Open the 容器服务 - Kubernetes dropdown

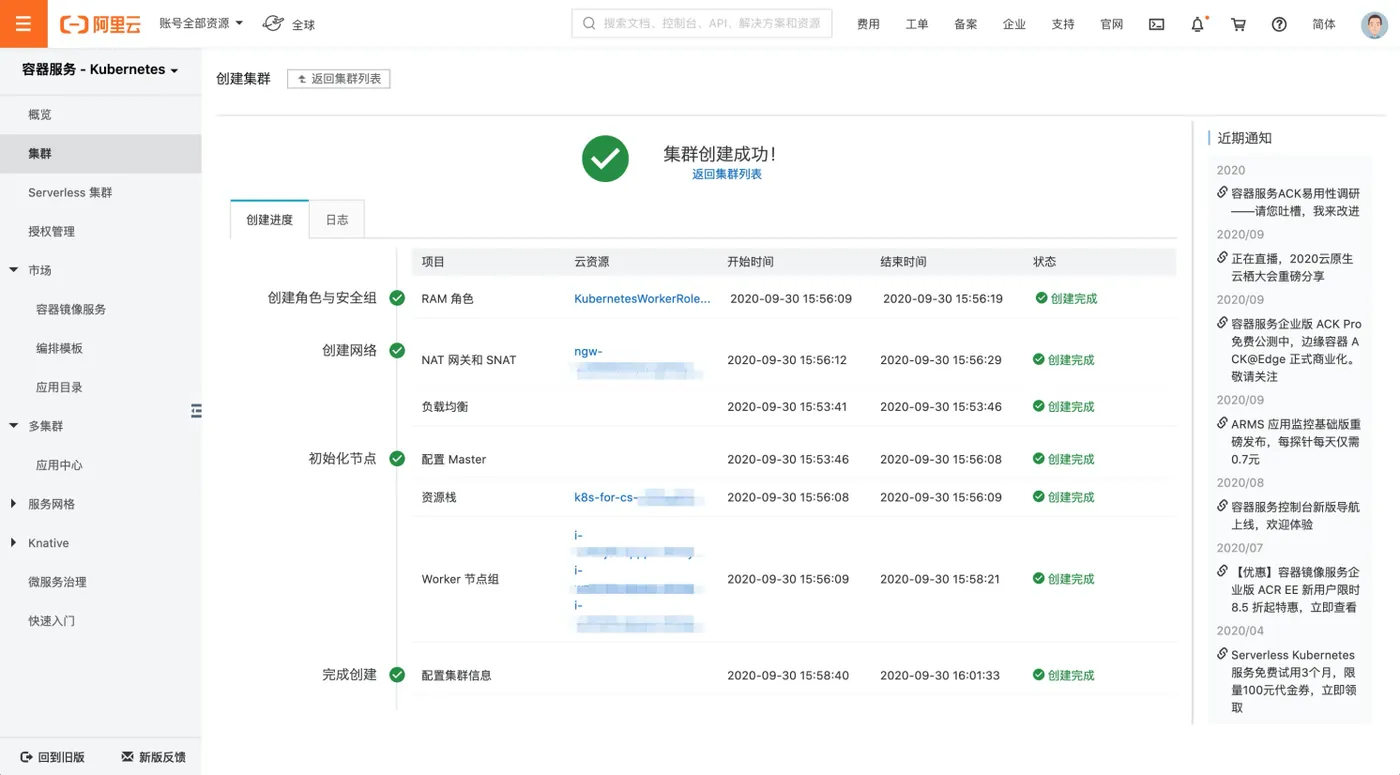tap(100, 70)
